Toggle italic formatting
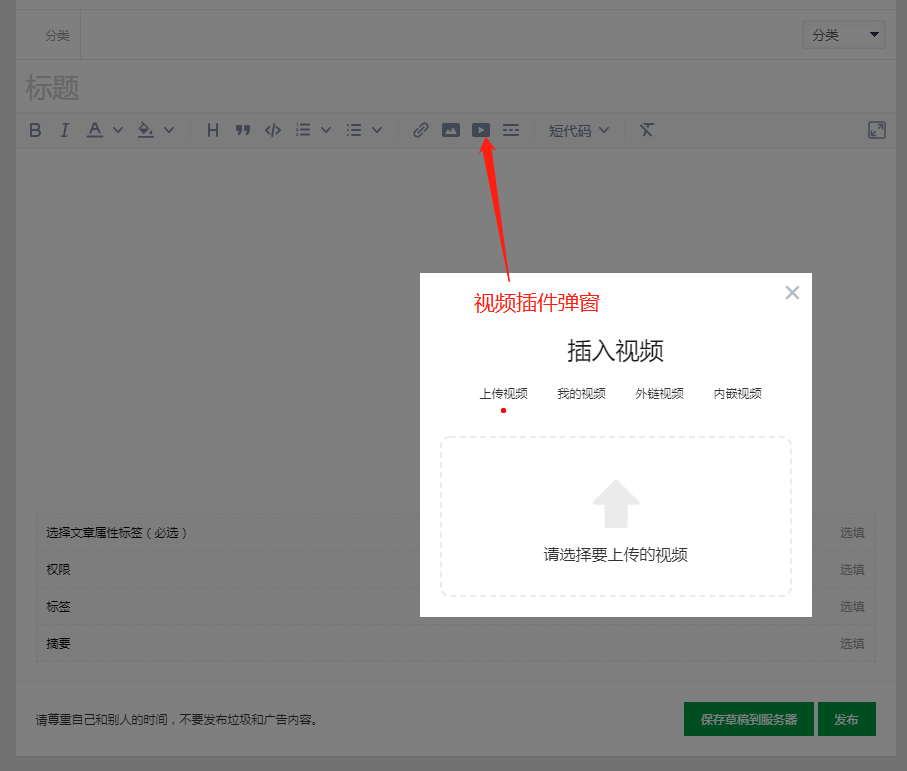The image size is (907, 771). point(64,130)
